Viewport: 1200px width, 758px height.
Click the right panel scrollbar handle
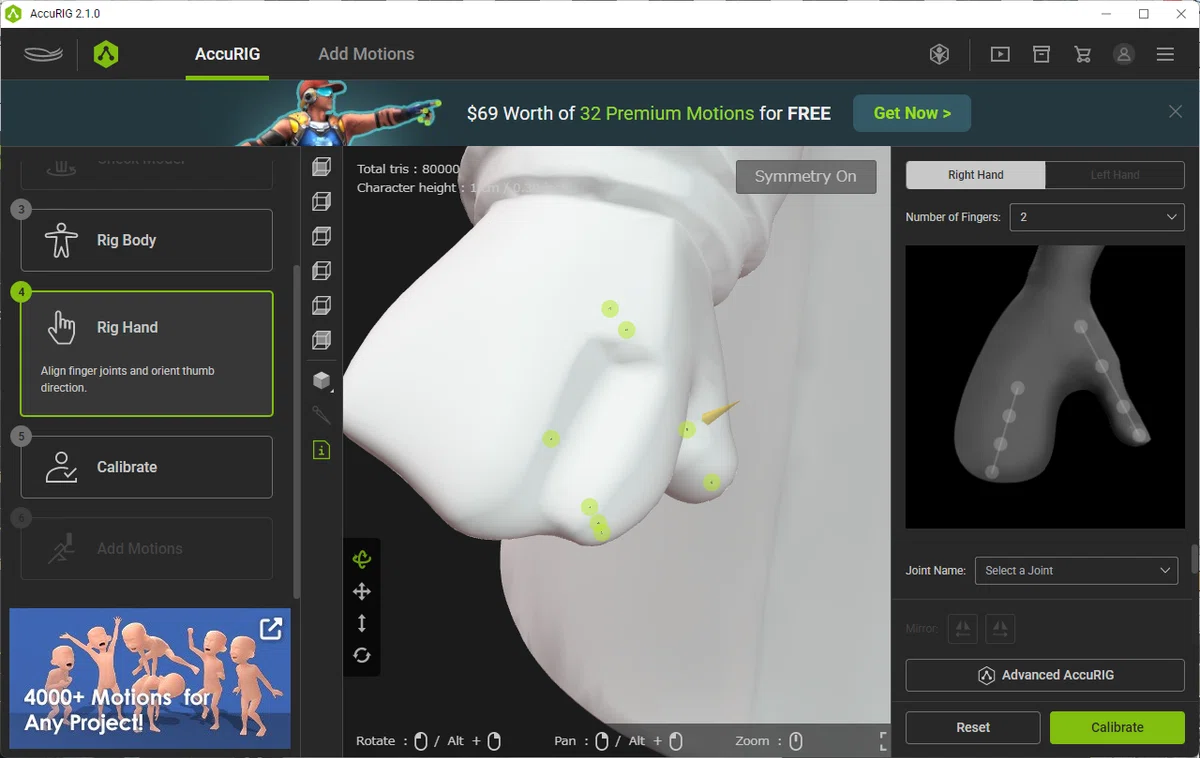[1195, 558]
